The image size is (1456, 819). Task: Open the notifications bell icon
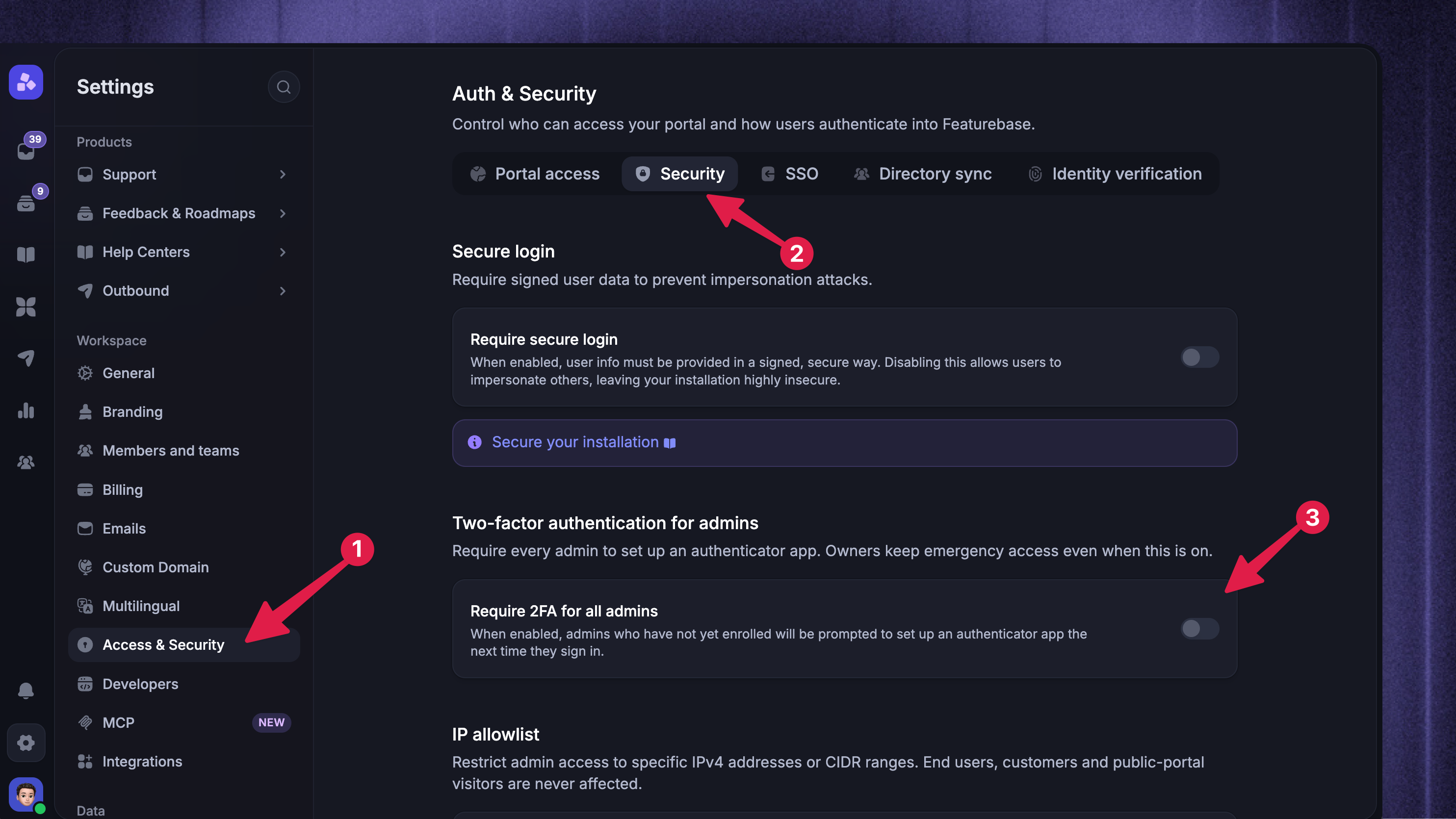click(x=26, y=690)
